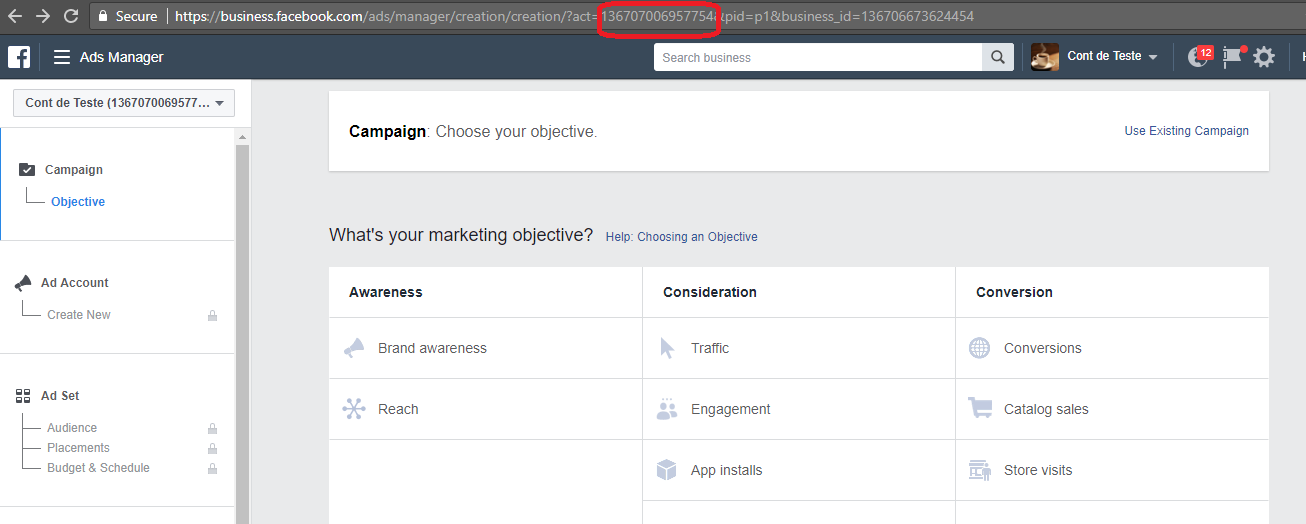Open the settings gear icon

click(x=1264, y=57)
